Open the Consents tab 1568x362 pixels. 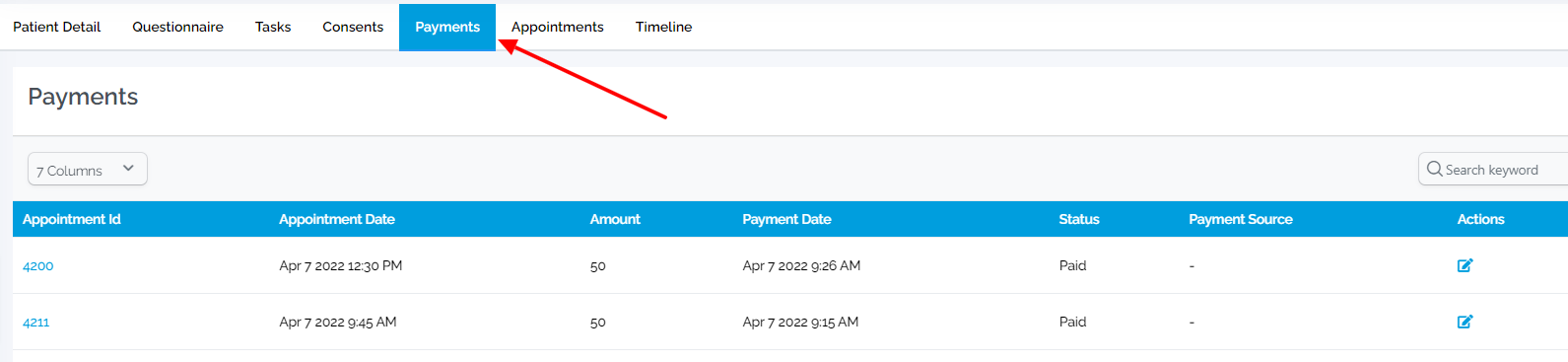pyautogui.click(x=353, y=27)
